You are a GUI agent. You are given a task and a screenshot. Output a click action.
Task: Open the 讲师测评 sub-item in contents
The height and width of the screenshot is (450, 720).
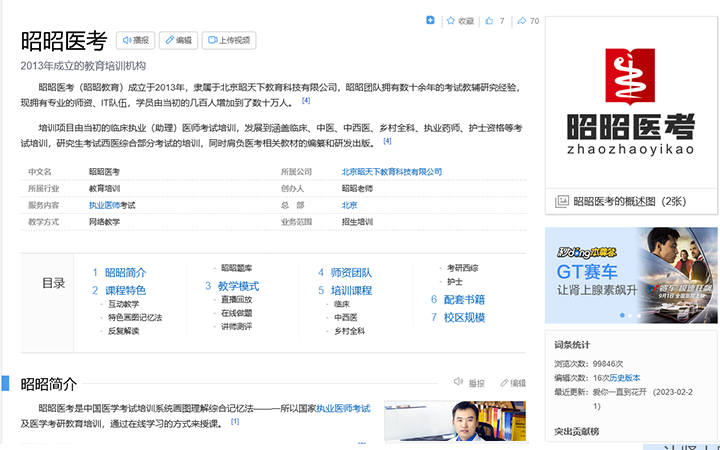click(236, 326)
